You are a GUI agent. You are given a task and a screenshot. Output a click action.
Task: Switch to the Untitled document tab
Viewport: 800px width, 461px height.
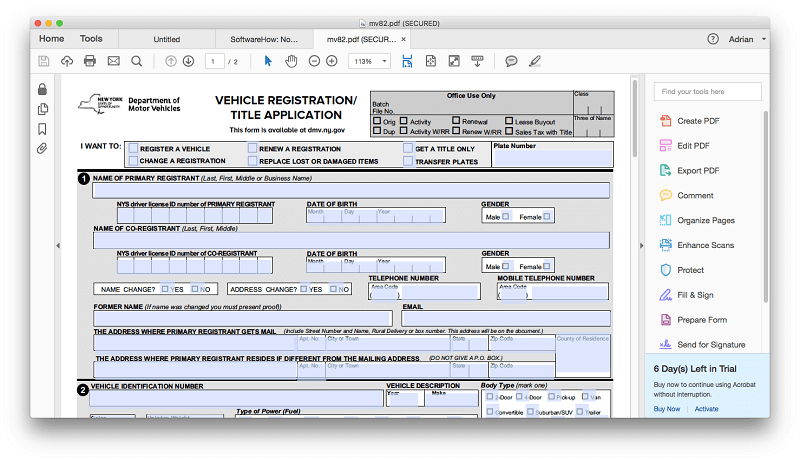pyautogui.click(x=167, y=39)
